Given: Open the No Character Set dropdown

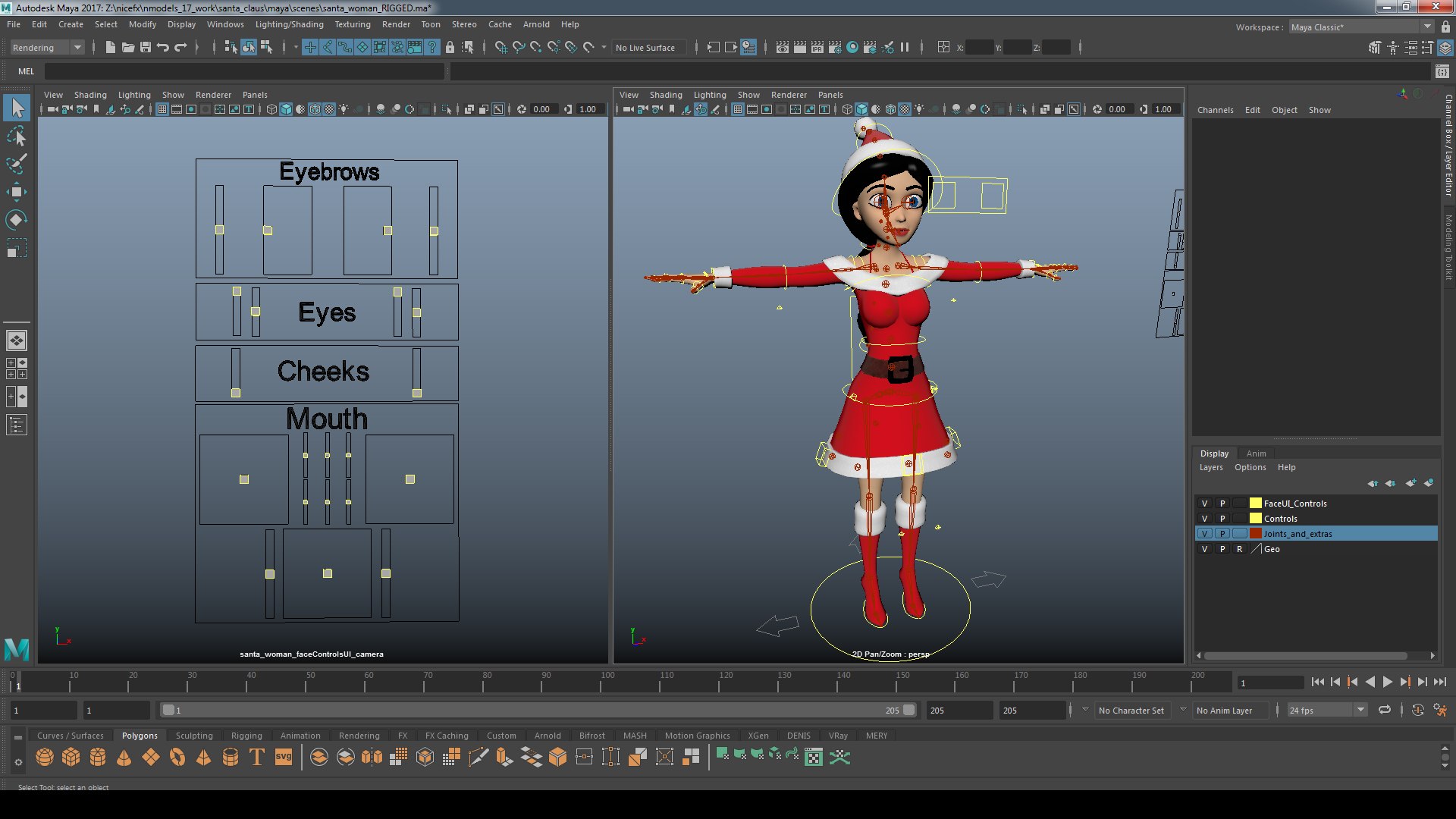Looking at the screenshot, I should click(x=1131, y=711).
